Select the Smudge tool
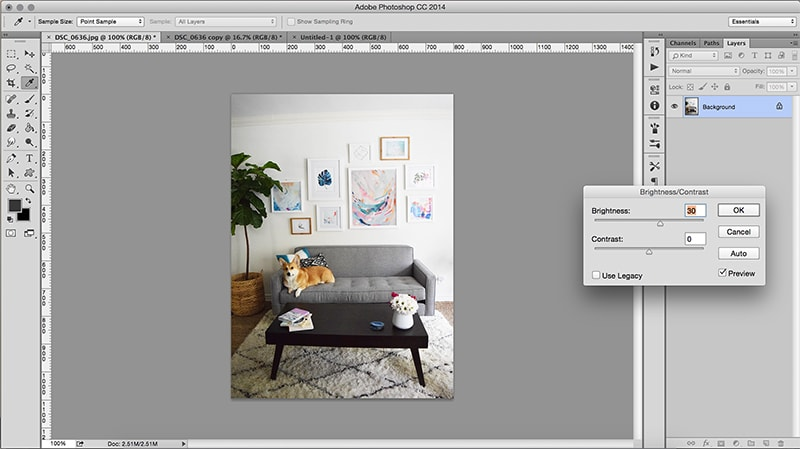 point(11,142)
